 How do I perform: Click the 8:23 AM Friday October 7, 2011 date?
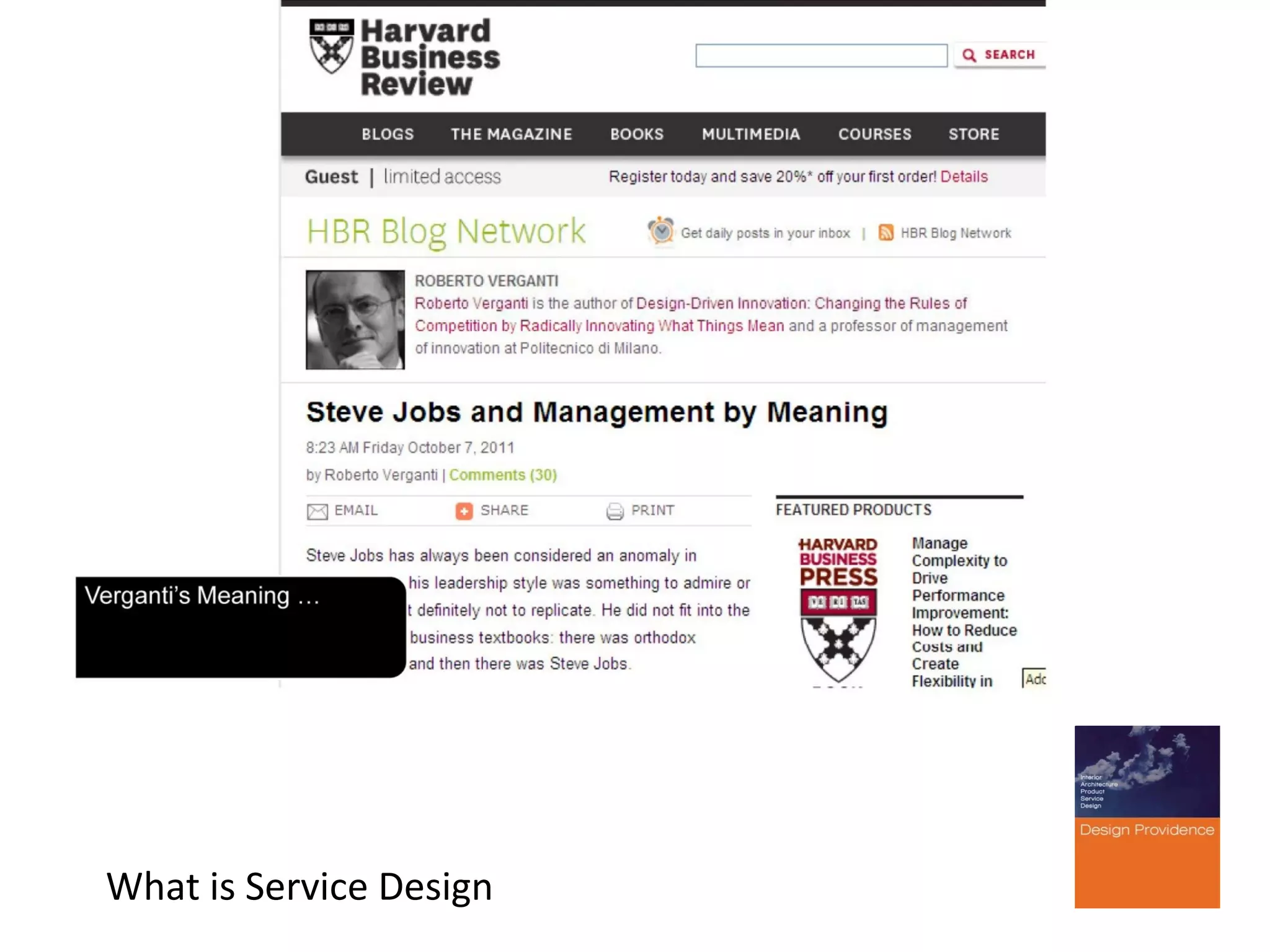point(410,448)
